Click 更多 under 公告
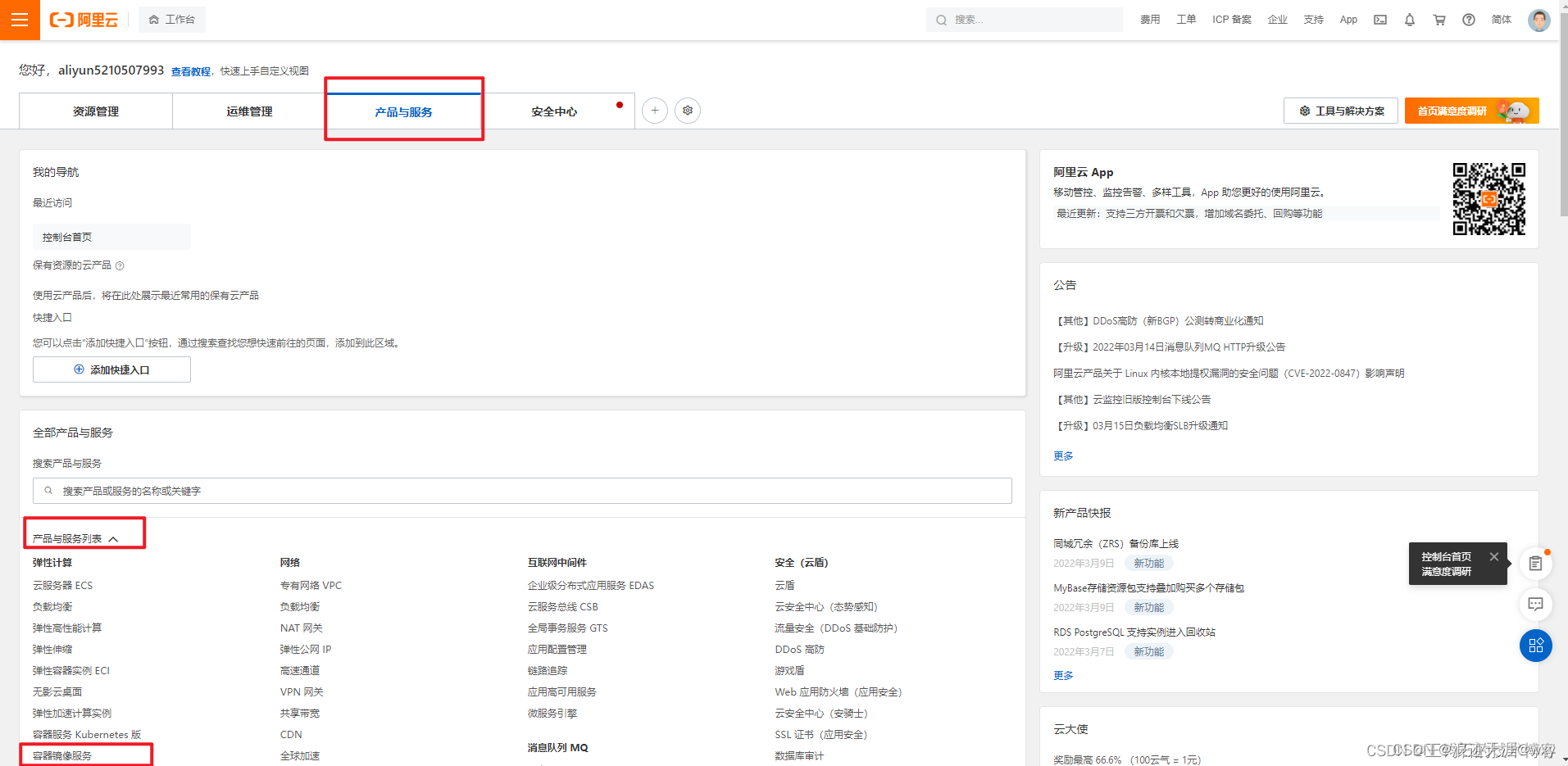The height and width of the screenshot is (766, 1568). click(x=1063, y=456)
